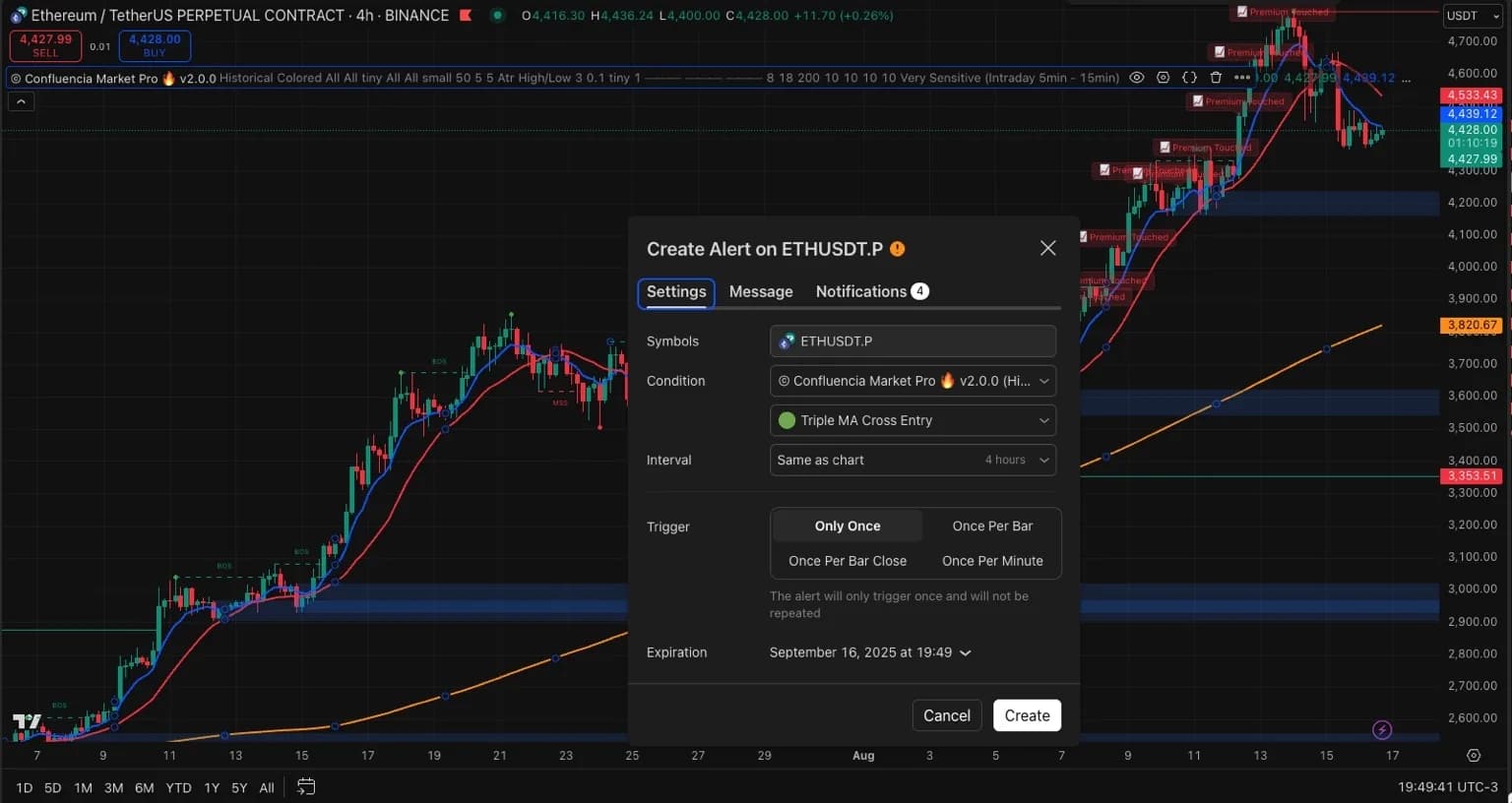Viewport: 1512px width, 803px height.
Task: Close the Create Alert dialog
Action: point(1048,248)
